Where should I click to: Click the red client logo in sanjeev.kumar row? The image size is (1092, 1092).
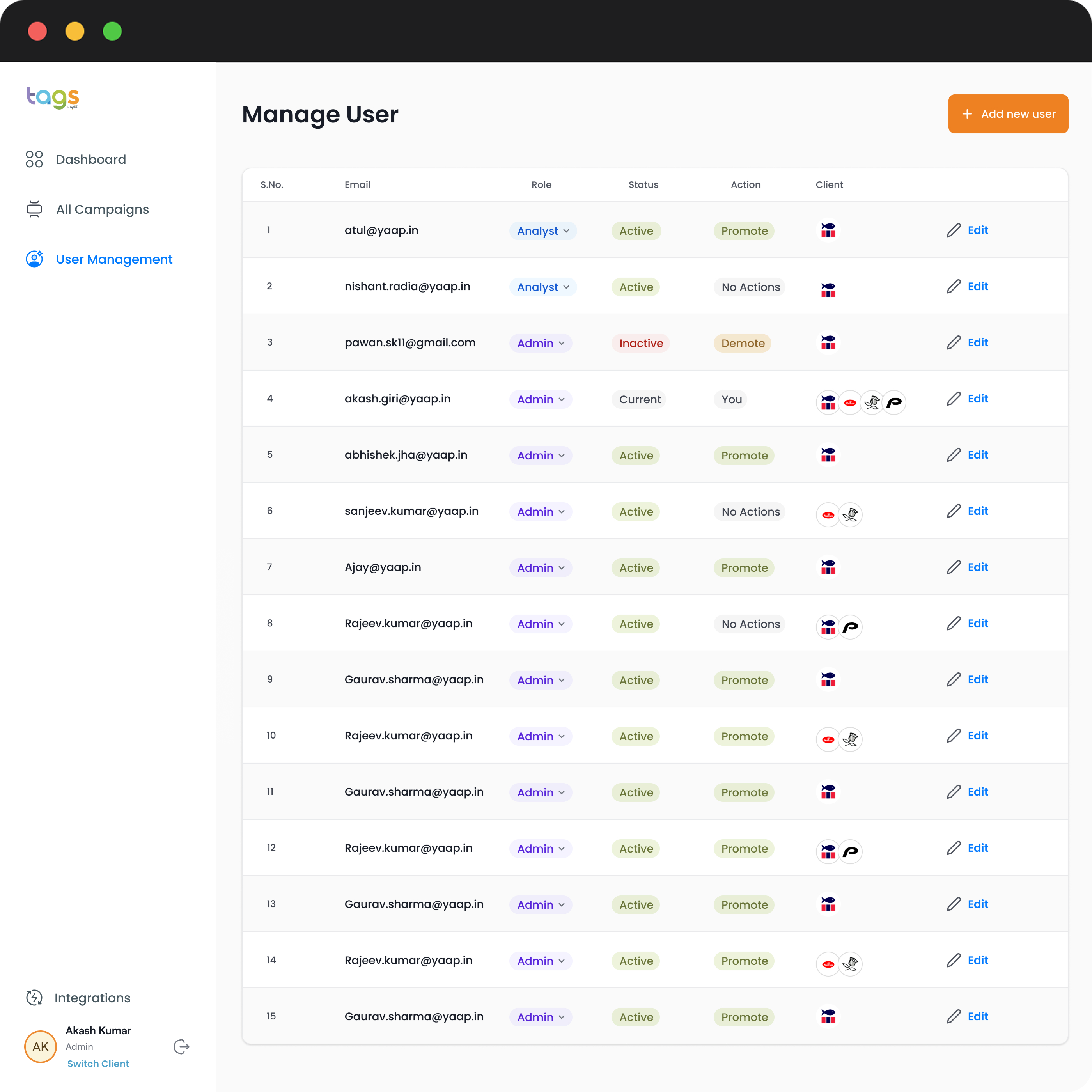tap(828, 514)
